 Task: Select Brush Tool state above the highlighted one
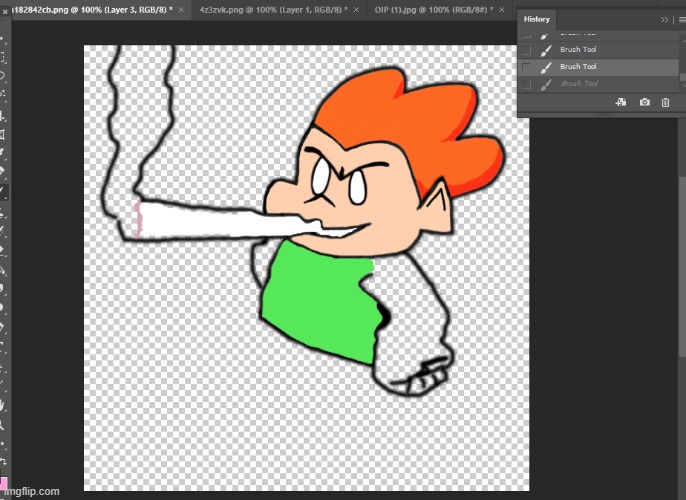598,50
